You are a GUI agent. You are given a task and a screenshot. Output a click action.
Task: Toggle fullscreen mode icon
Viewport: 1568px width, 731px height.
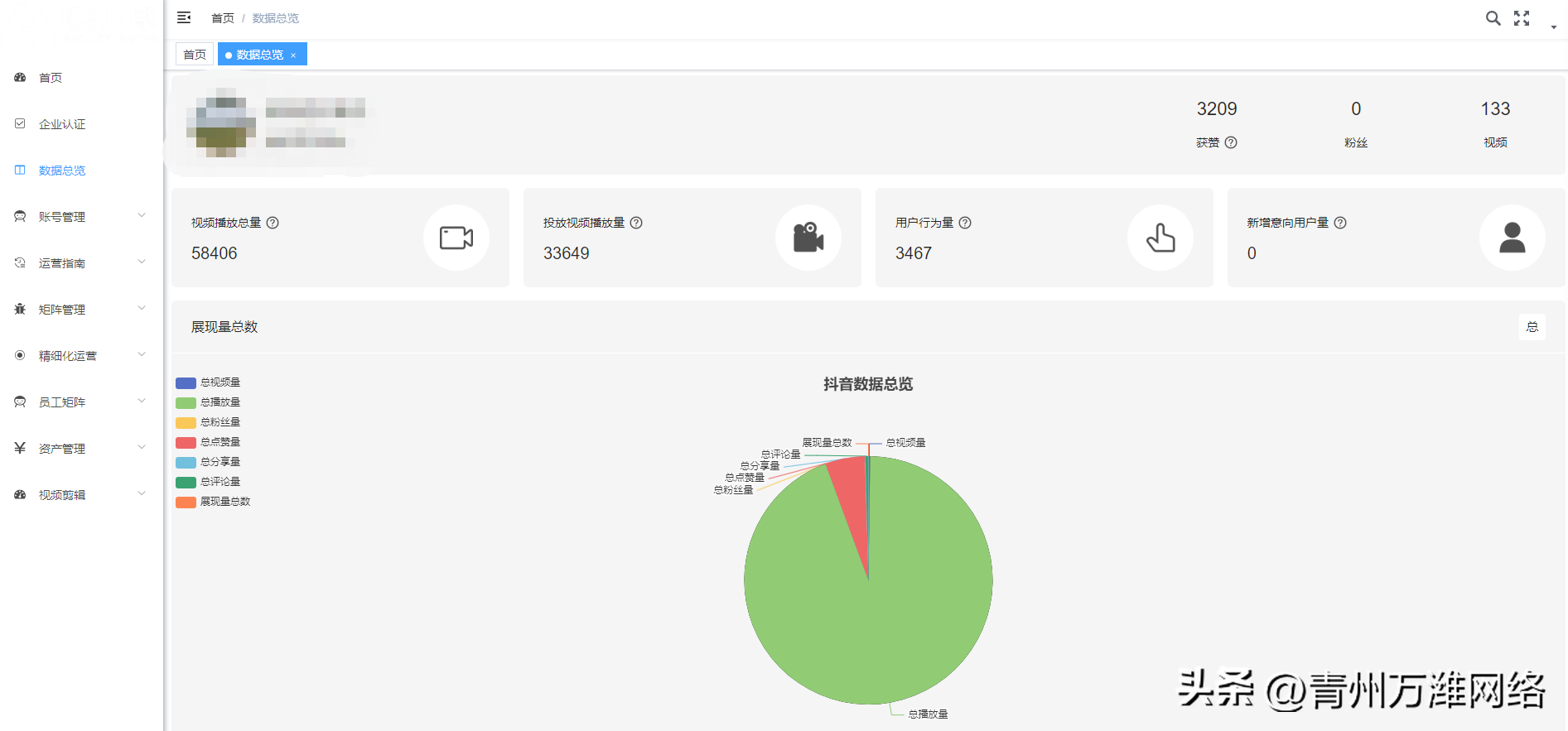pos(1522,18)
